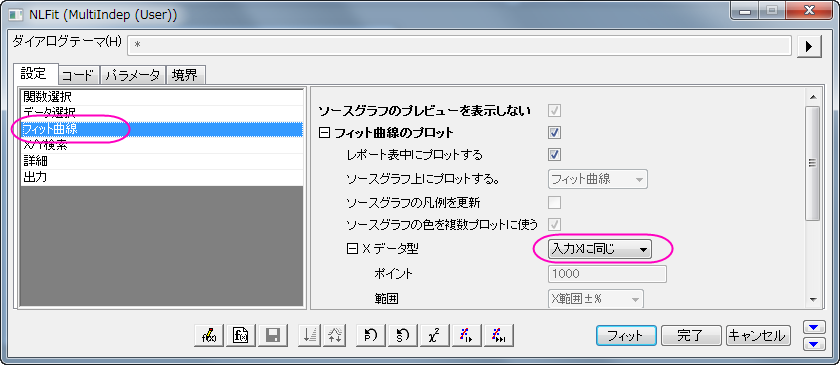Click the scrollbar up arrow
This screenshot has height=365, width=840.
click(813, 98)
